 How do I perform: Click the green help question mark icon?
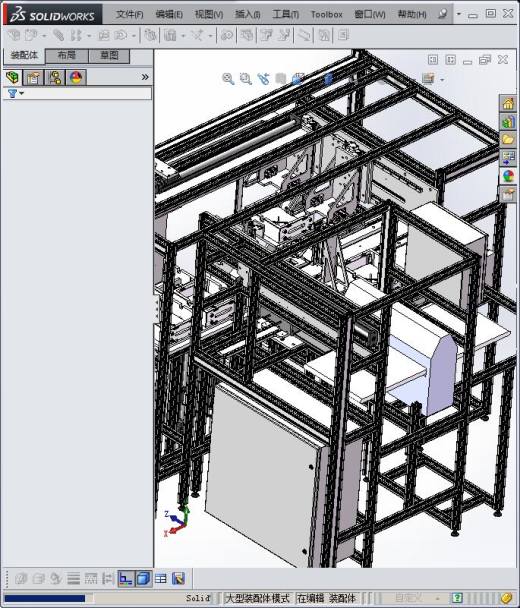coord(457,598)
